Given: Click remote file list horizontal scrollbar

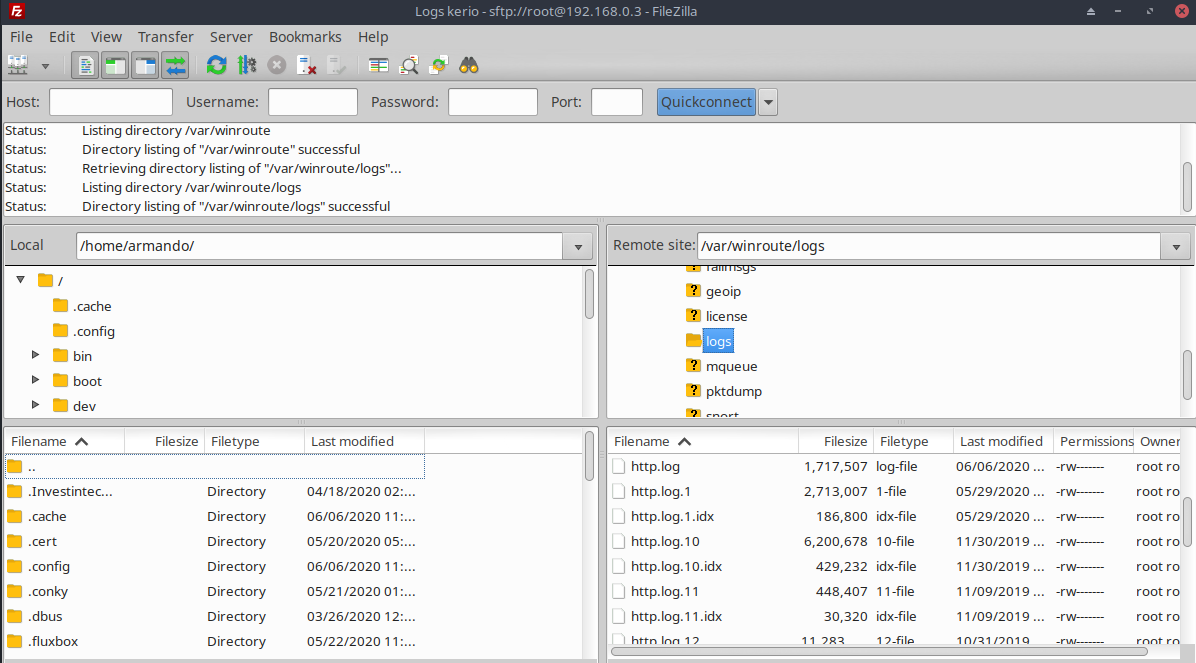Looking at the screenshot, I should point(879,652).
